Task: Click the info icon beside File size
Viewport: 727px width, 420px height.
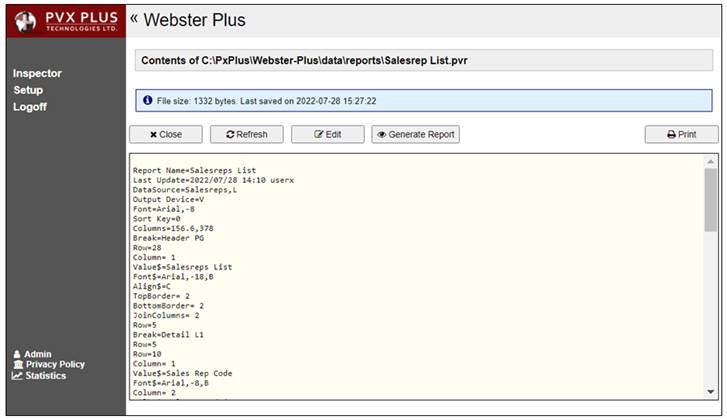Action: pyautogui.click(x=147, y=100)
